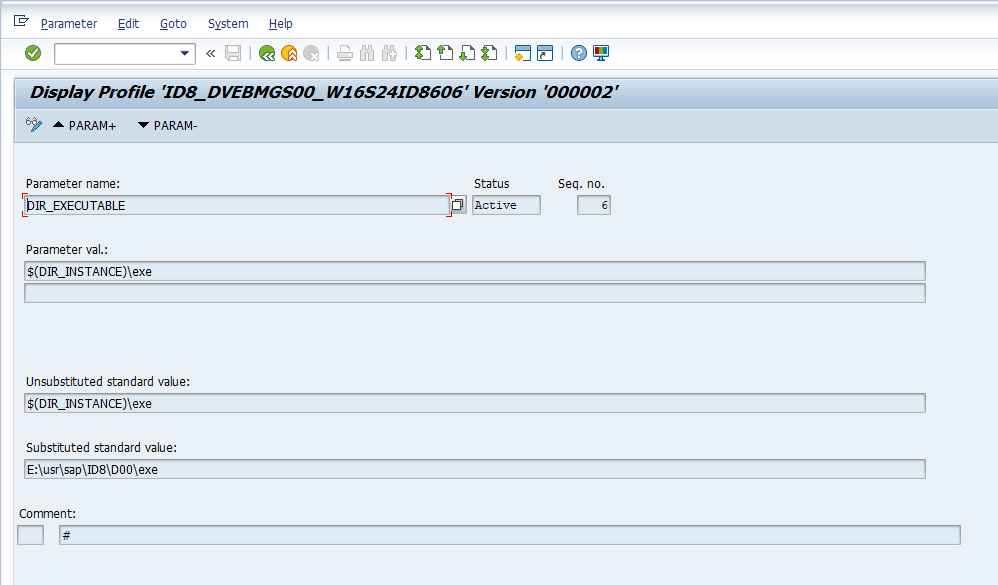The image size is (998, 585).
Task: Collapse command field with double chevron
Action: coord(210,53)
